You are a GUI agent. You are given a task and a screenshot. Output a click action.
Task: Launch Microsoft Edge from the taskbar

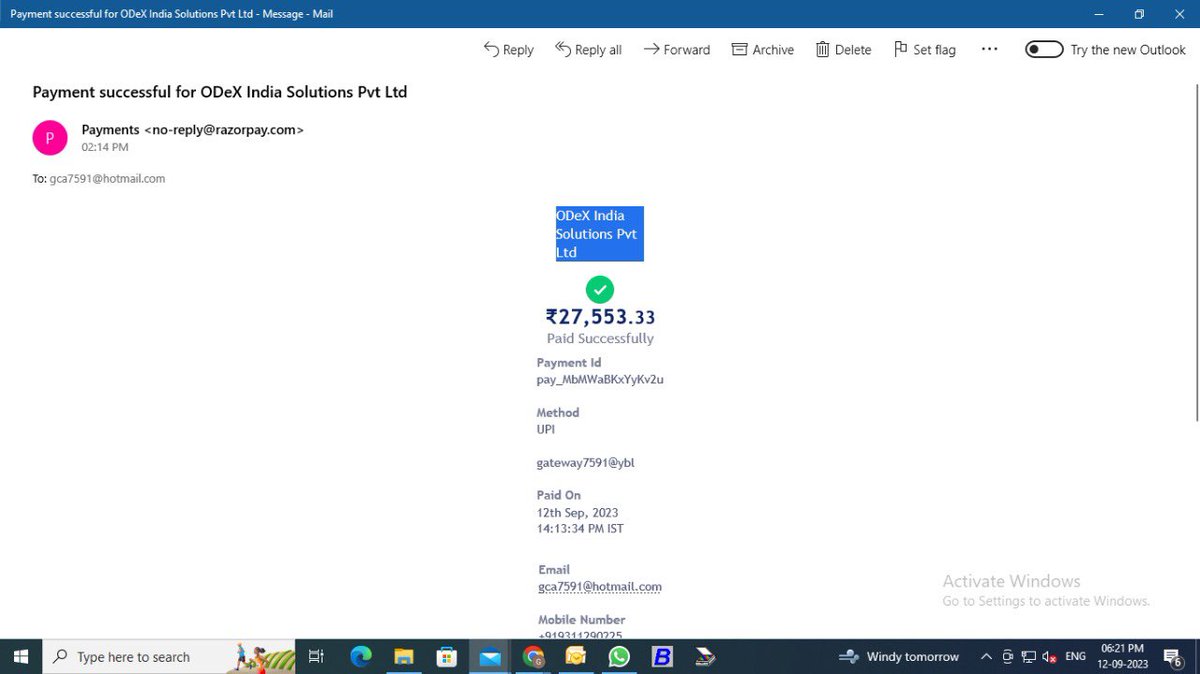point(361,657)
